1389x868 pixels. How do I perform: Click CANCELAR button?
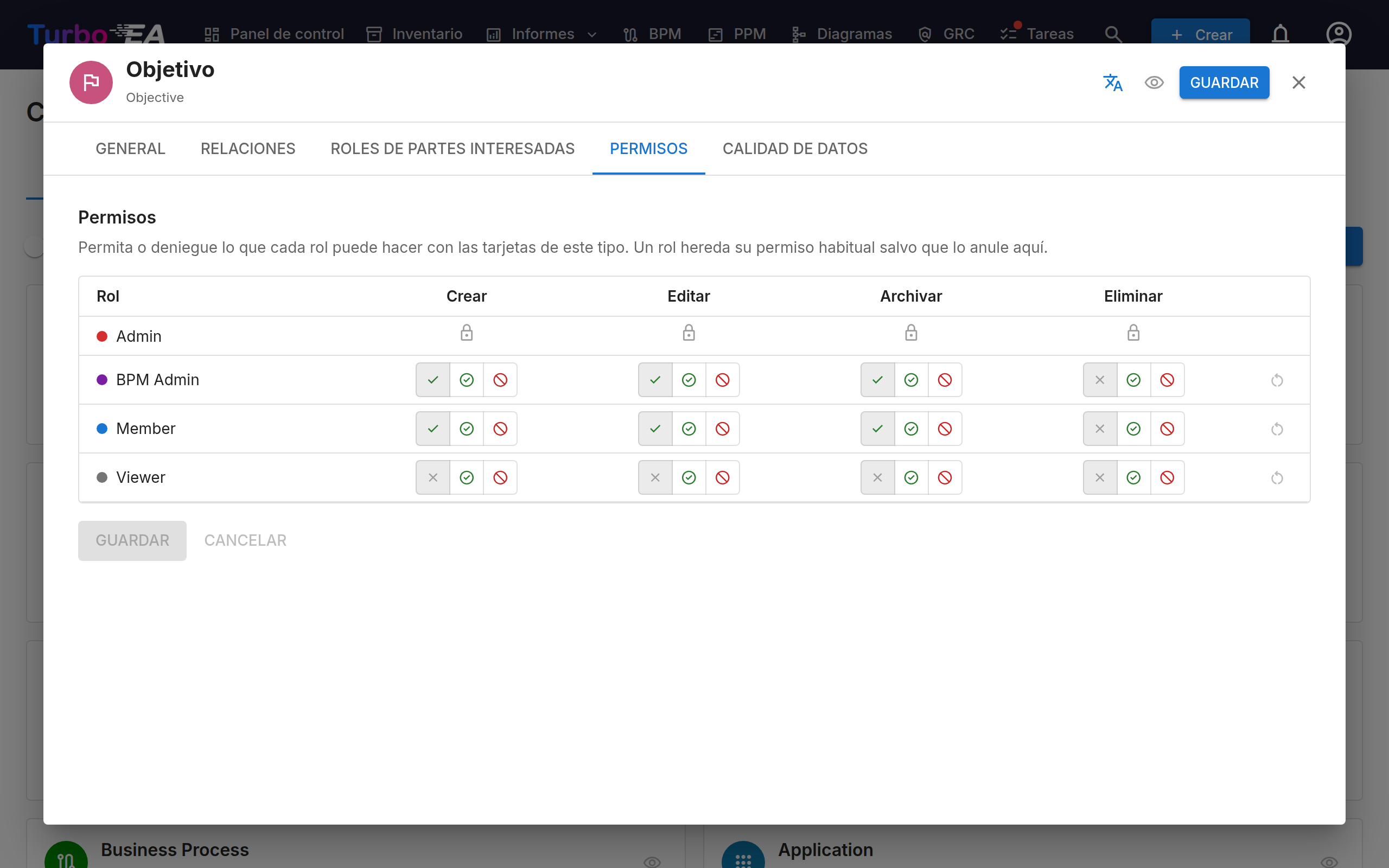click(x=245, y=541)
